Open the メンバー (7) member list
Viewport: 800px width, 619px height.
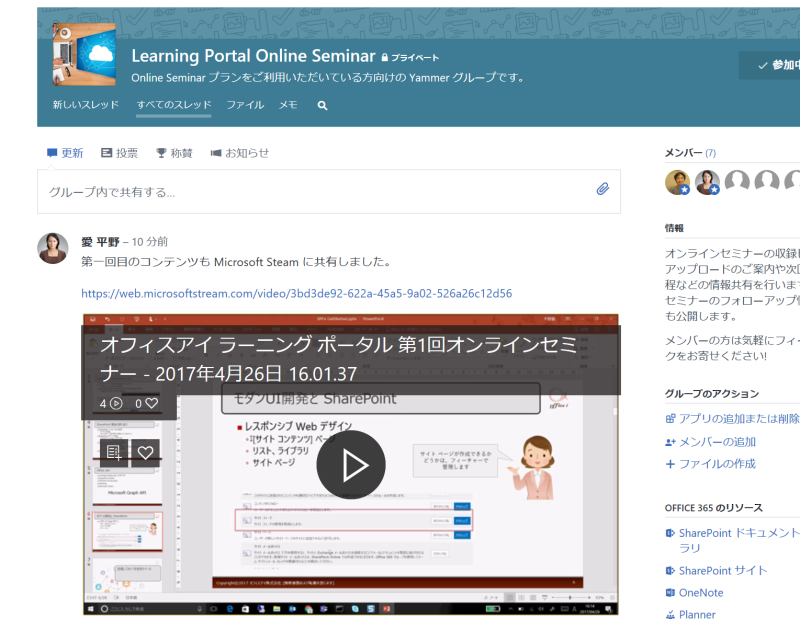[x=690, y=153]
